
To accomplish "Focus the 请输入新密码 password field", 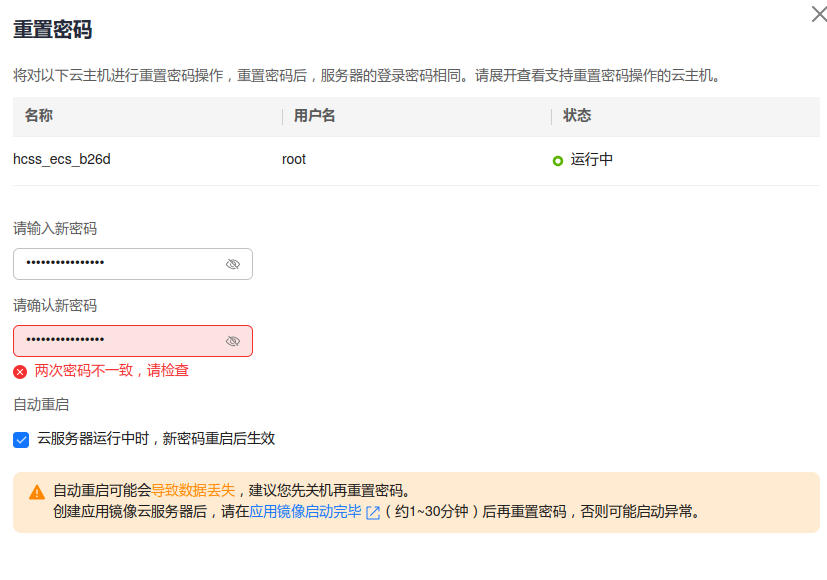I will point(120,264).
